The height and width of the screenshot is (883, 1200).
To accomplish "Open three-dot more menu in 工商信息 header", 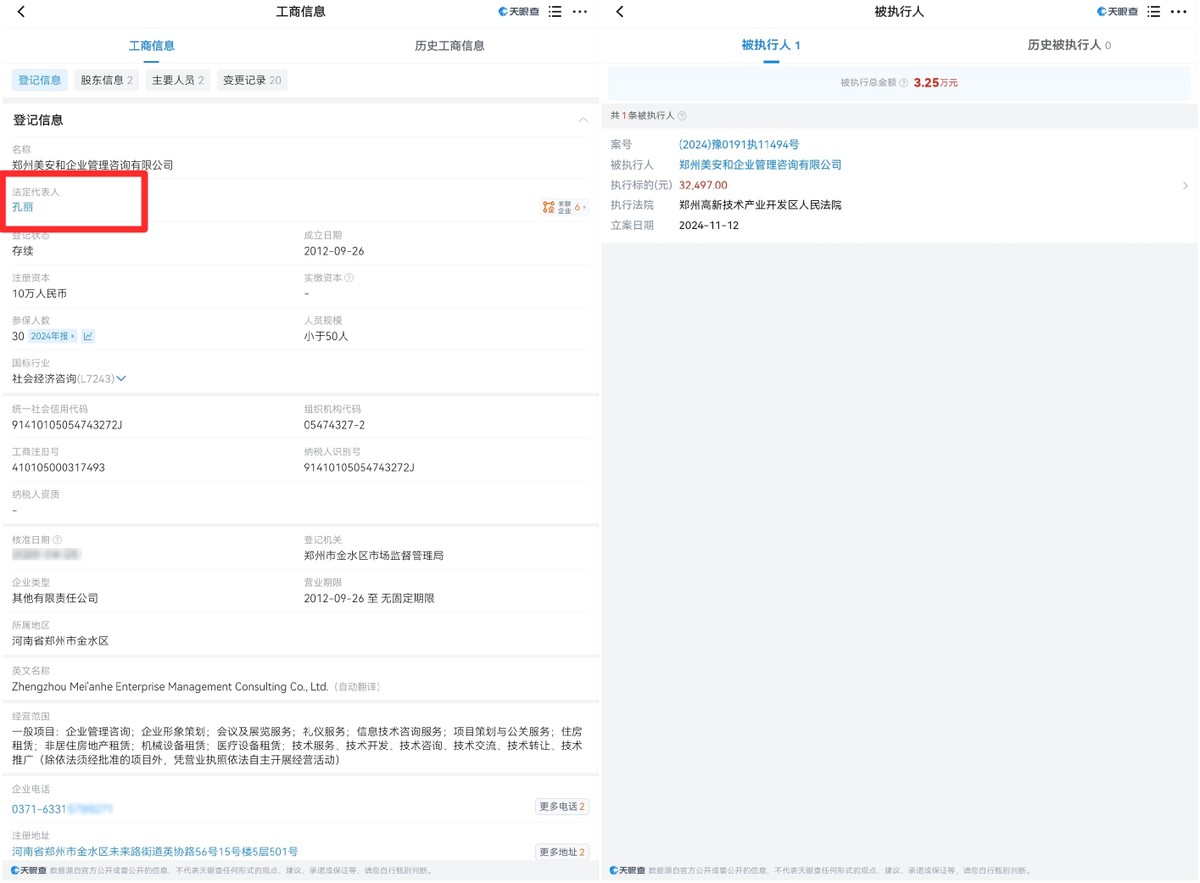I will (580, 12).
